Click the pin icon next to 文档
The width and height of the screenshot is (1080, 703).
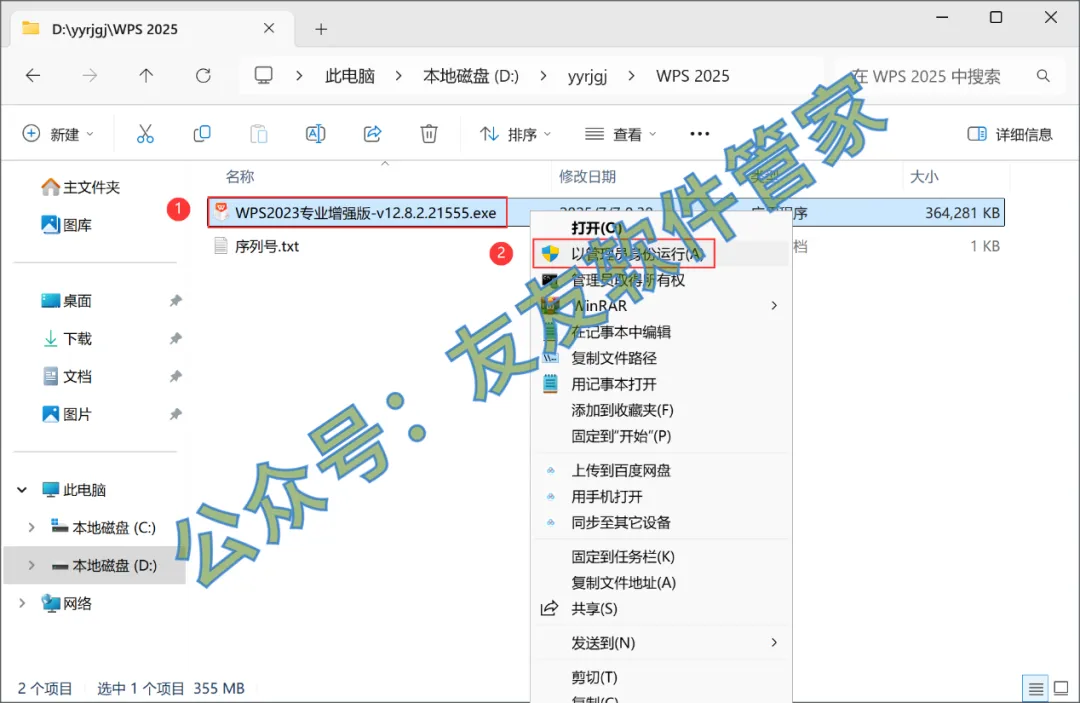tap(176, 377)
